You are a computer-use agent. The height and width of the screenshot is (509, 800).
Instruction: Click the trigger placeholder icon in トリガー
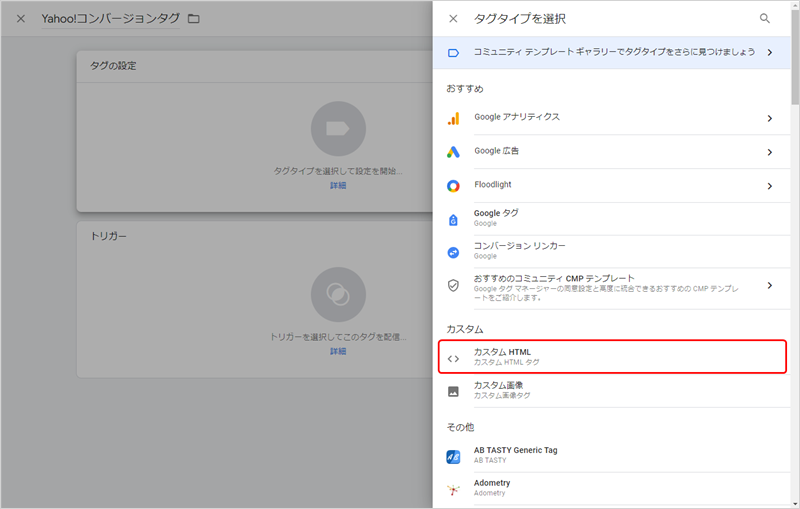click(338, 294)
